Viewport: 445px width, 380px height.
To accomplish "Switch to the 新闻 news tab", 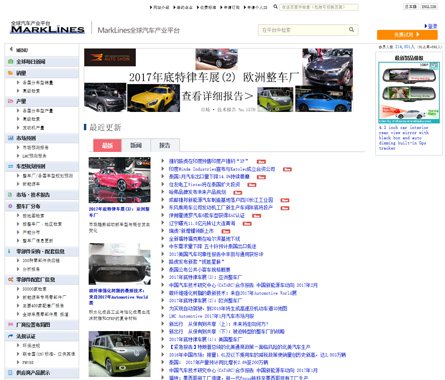I will 136,145.
